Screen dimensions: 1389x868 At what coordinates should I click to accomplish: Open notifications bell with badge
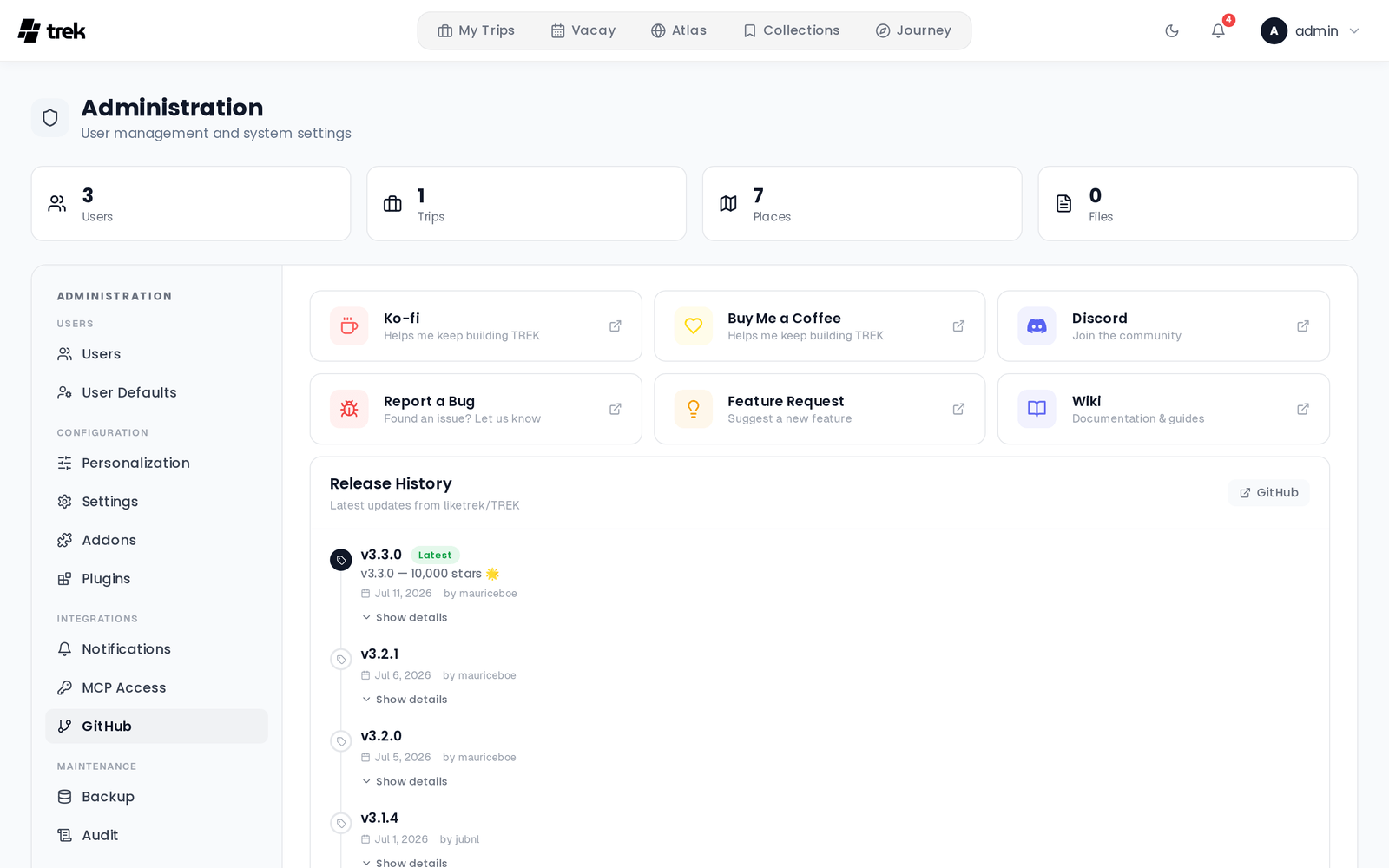coord(1218,31)
